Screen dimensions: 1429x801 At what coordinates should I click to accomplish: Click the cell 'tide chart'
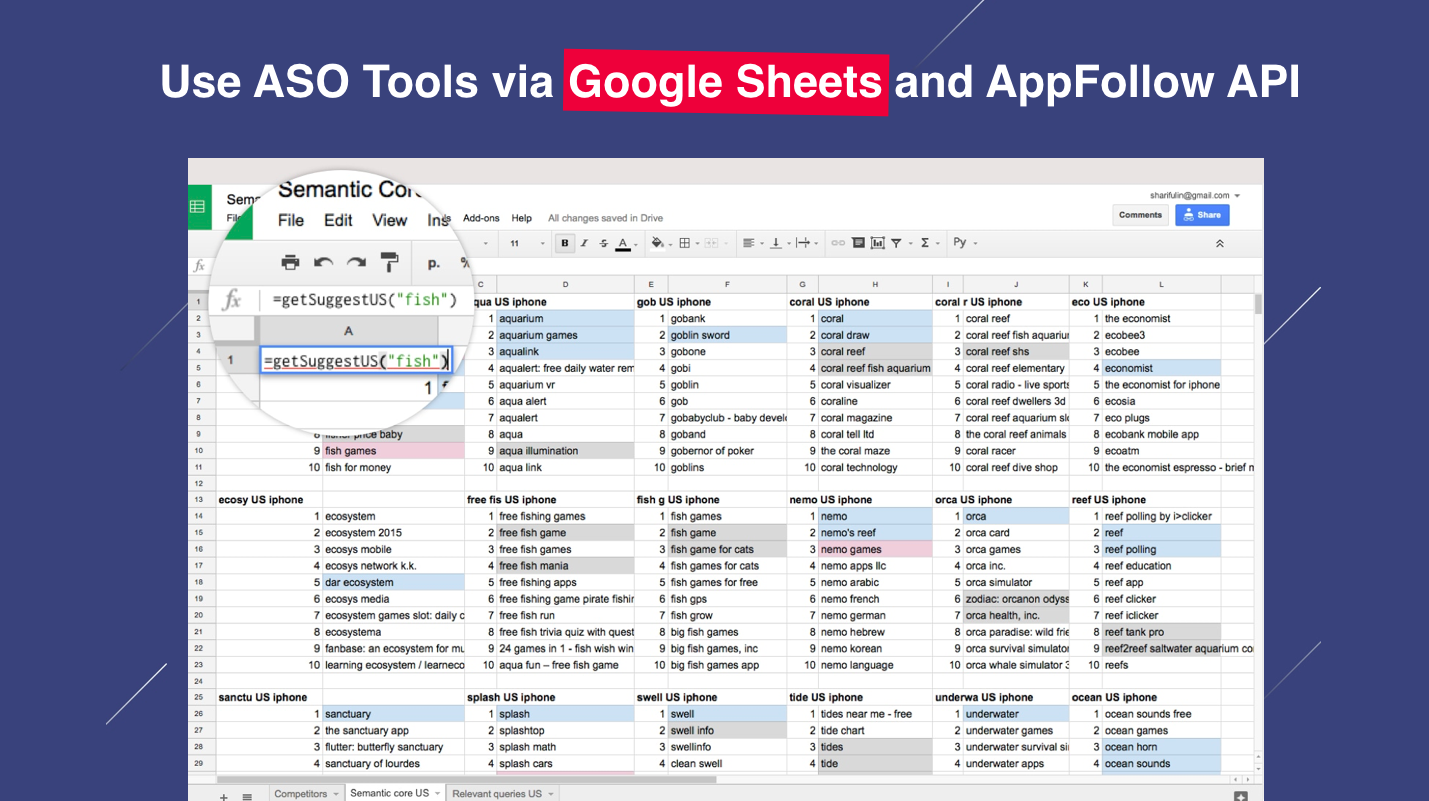tap(875, 731)
